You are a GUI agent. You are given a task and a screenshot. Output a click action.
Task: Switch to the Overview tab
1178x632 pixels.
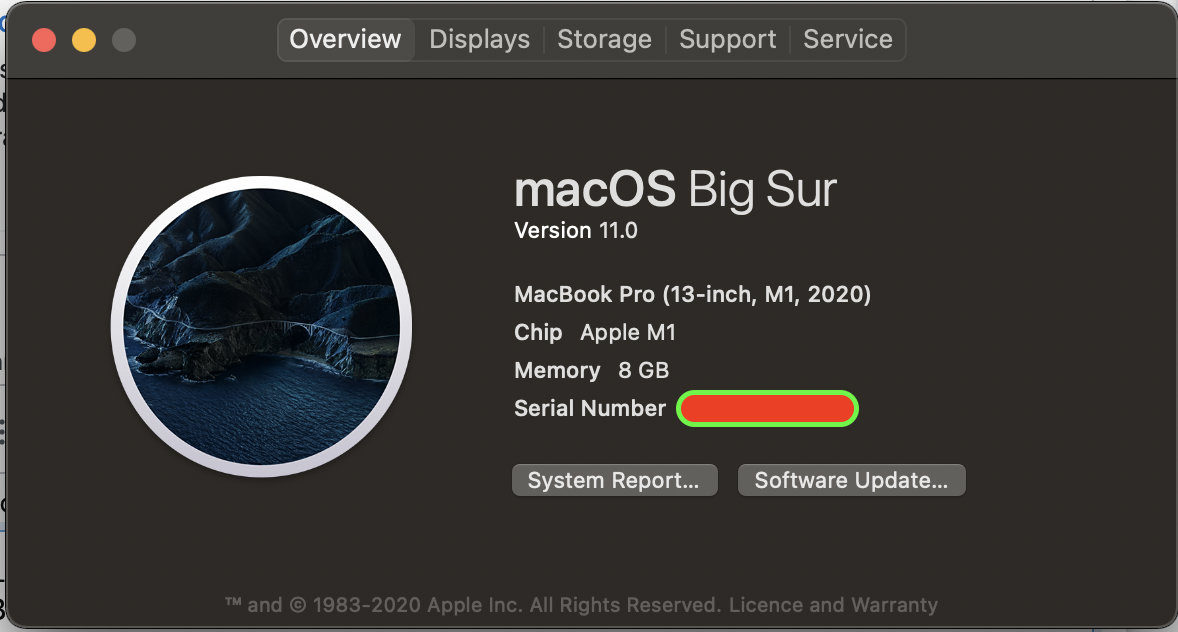(345, 40)
